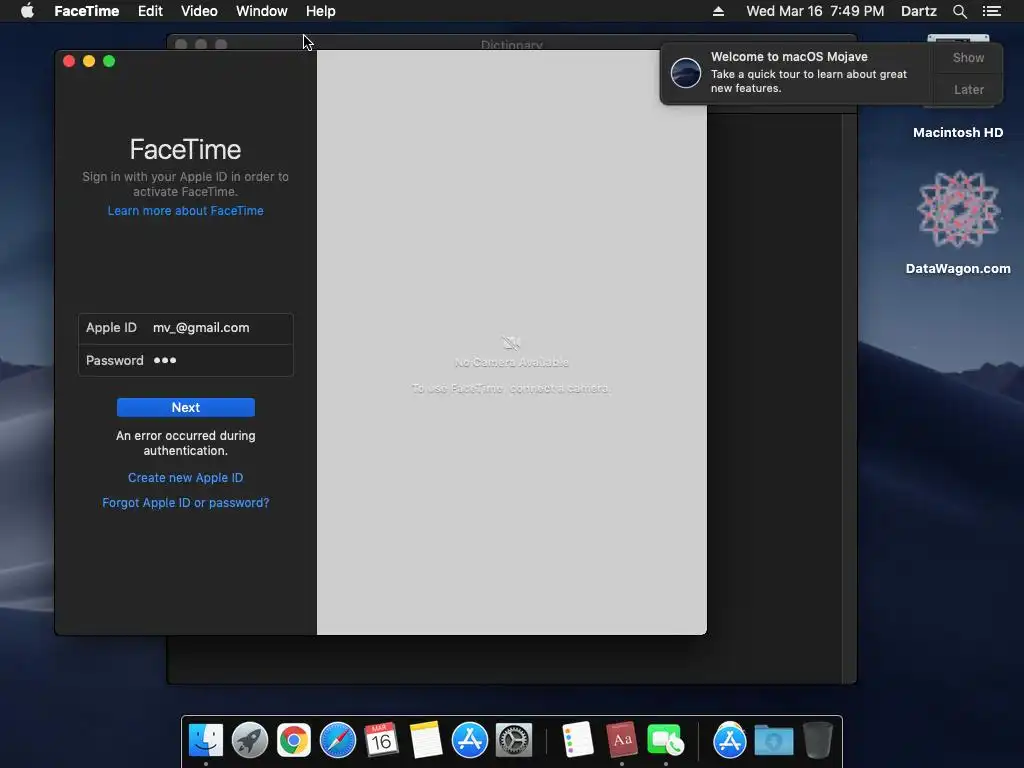The image size is (1024, 768).
Task: Open Create new Apple ID link
Action: tap(185, 478)
